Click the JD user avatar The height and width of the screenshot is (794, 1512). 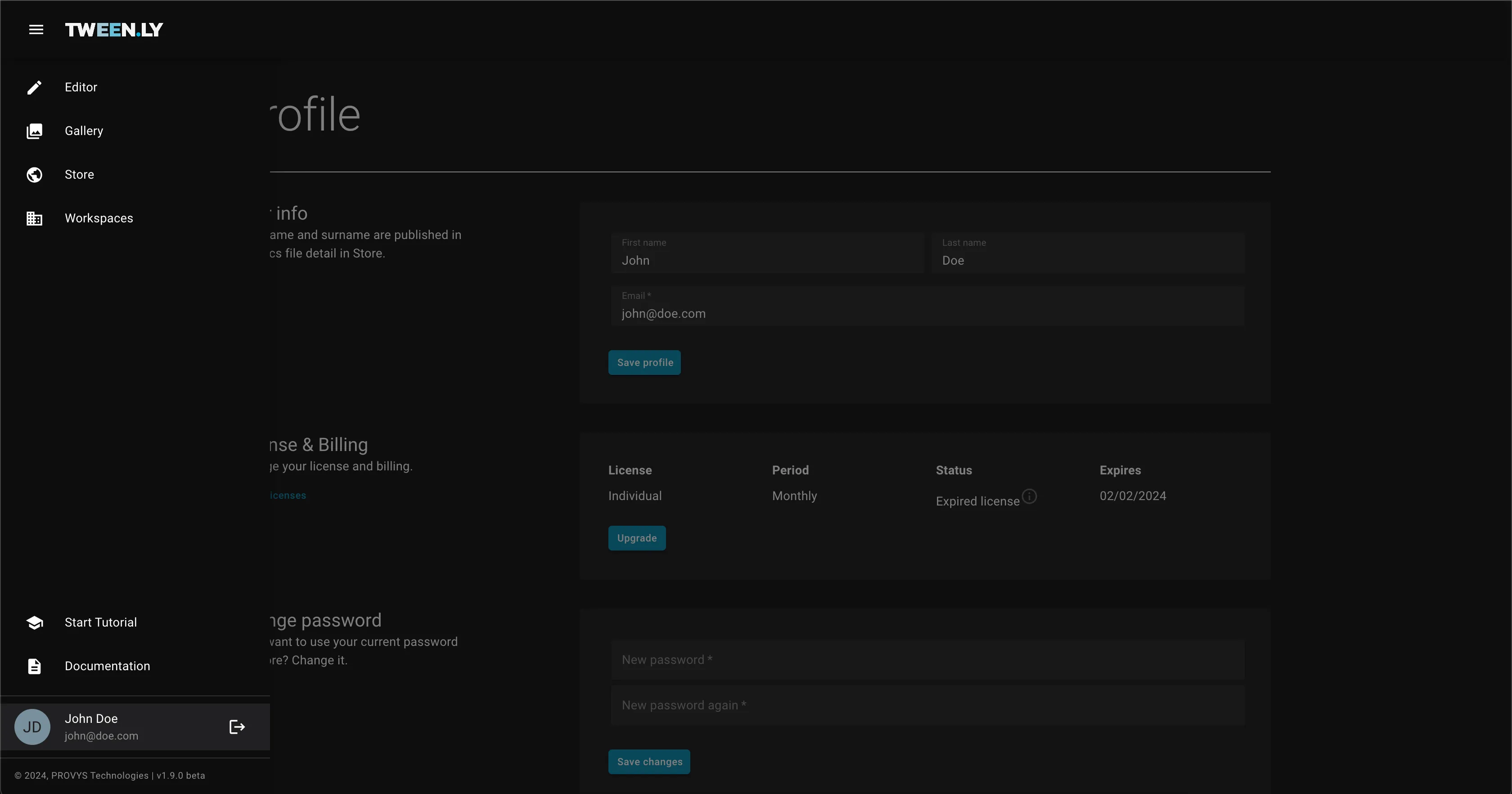point(31,727)
